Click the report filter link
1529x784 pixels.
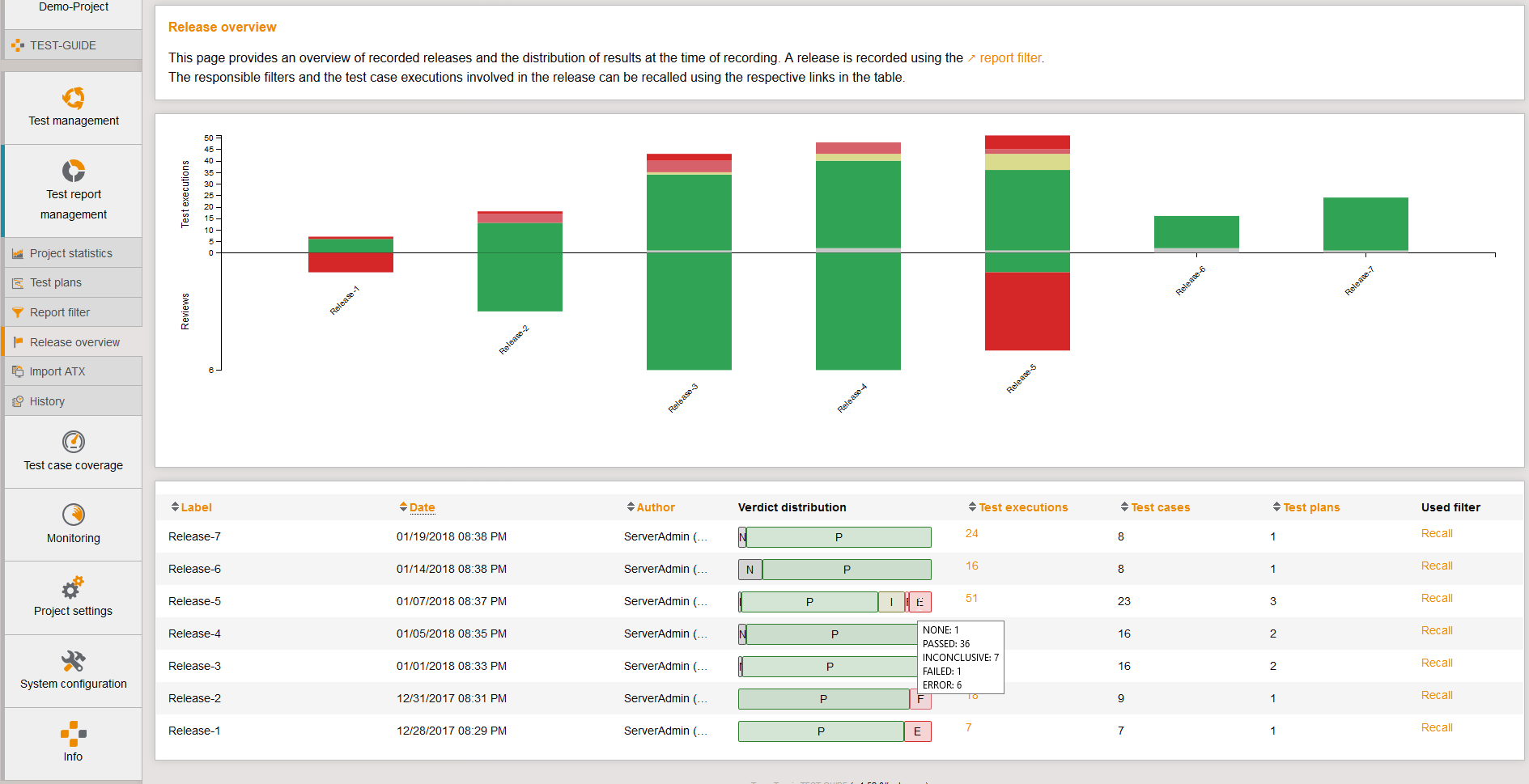pos(1010,58)
